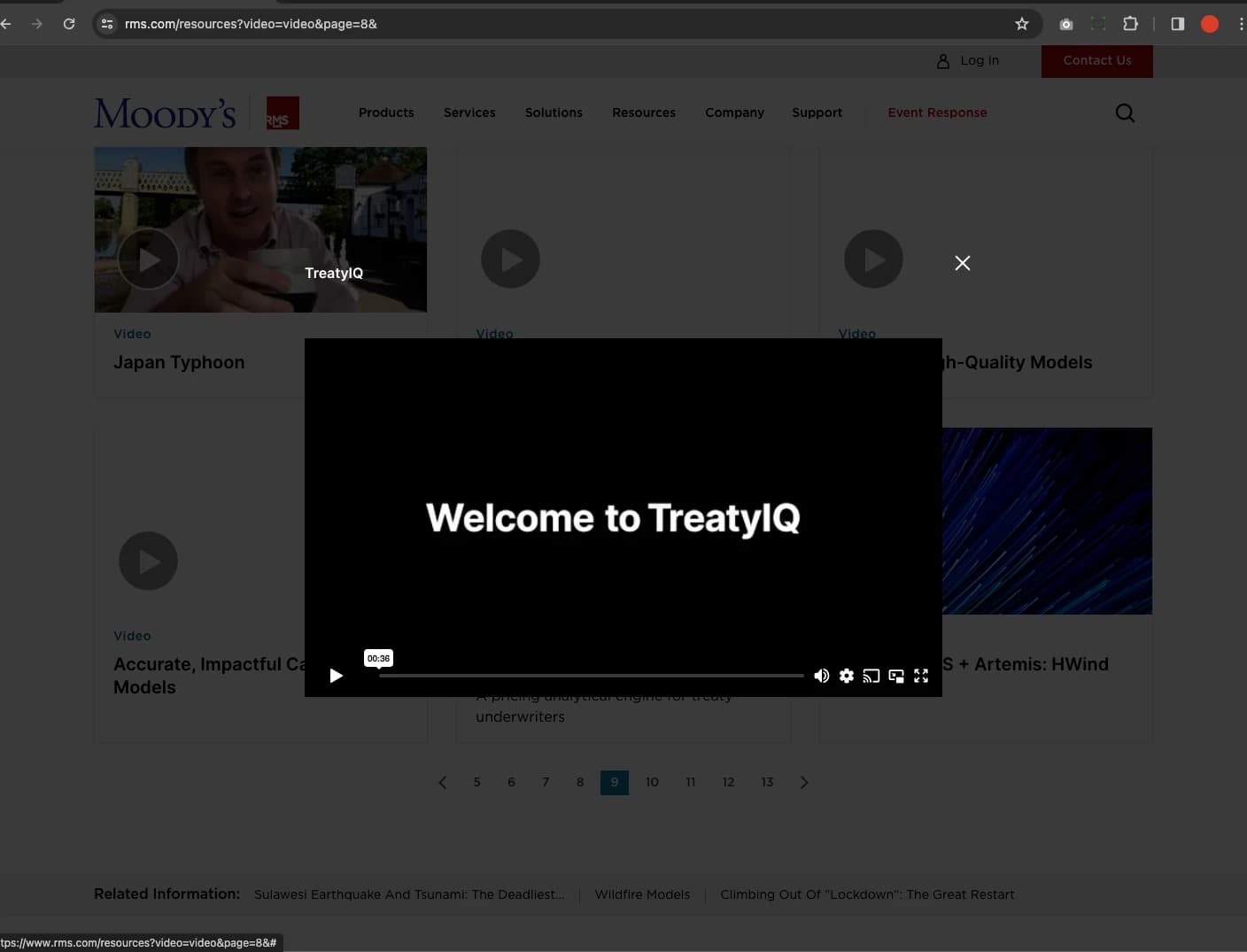Toggle the browser side panel icon
The height and width of the screenshot is (952, 1247).
click(1178, 24)
